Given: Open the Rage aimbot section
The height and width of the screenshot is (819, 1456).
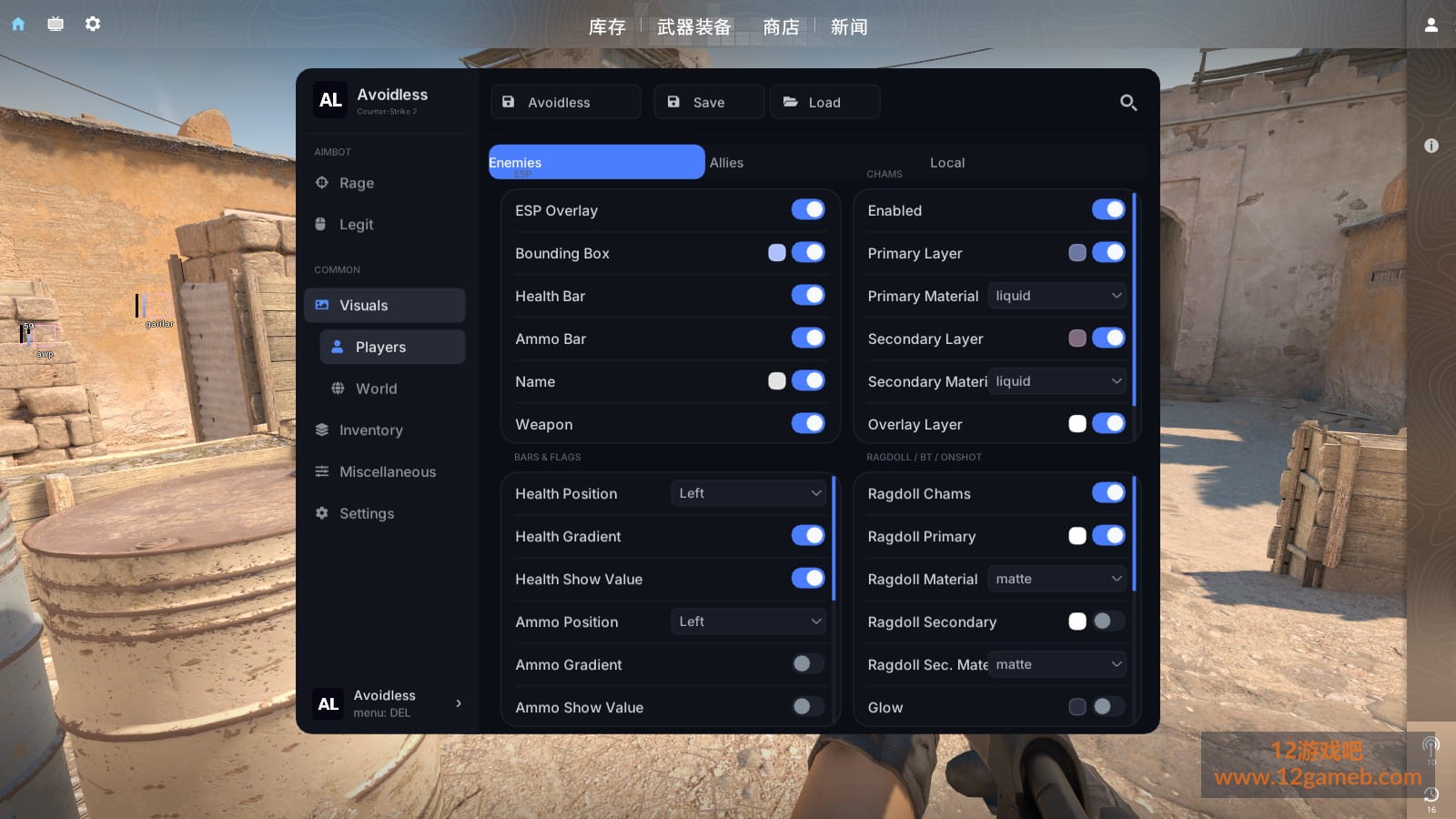Looking at the screenshot, I should (385, 183).
